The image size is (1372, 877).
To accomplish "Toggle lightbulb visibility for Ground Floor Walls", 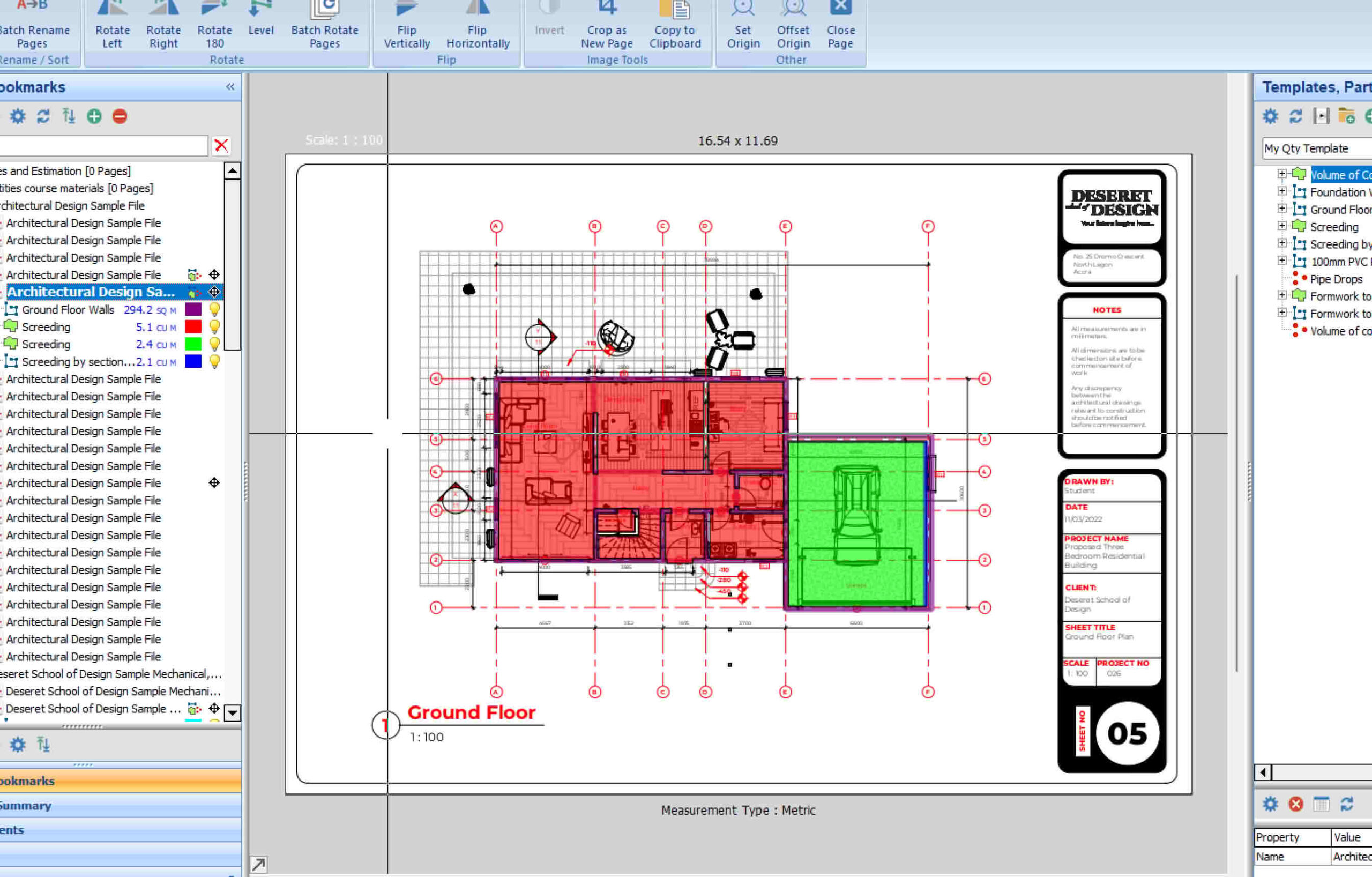I will (x=214, y=309).
